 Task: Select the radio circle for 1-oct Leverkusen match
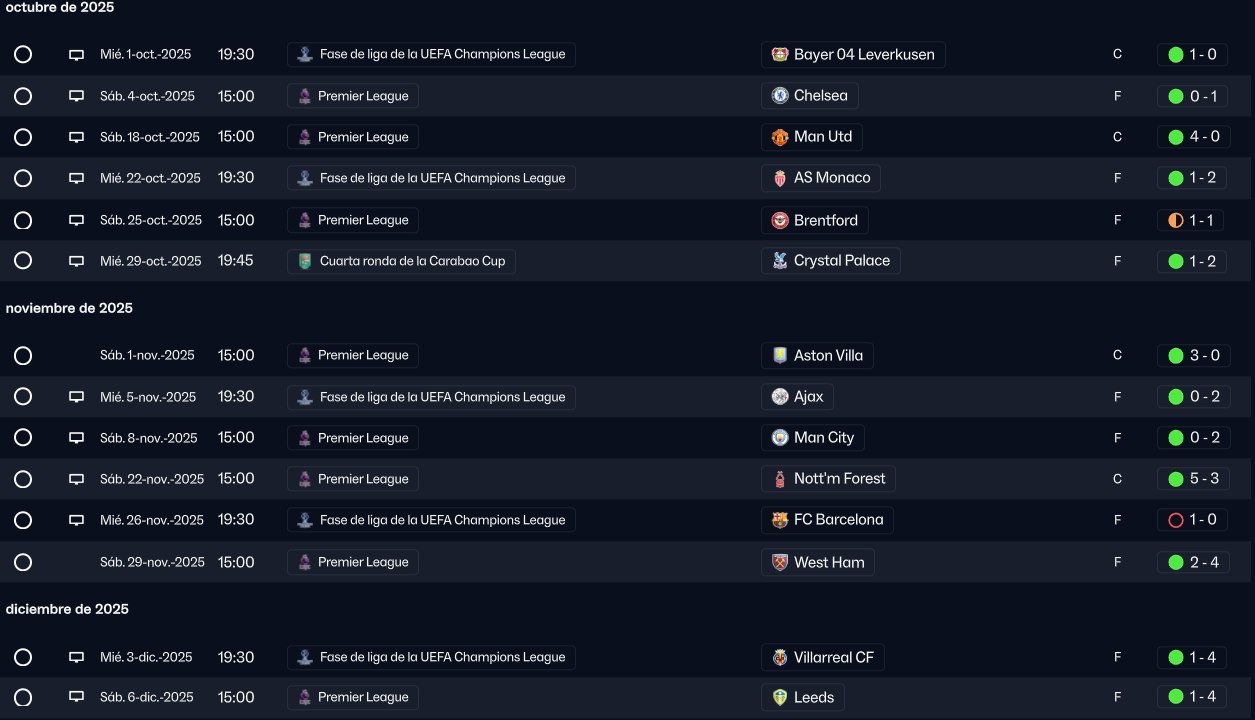(23, 55)
